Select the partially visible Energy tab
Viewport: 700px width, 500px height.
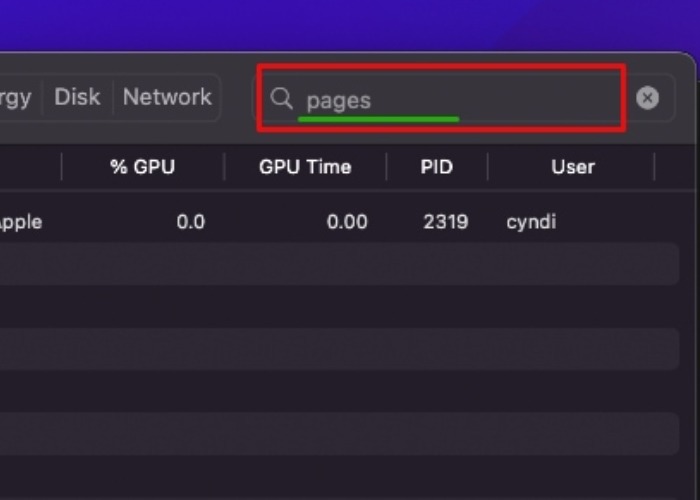coord(15,97)
